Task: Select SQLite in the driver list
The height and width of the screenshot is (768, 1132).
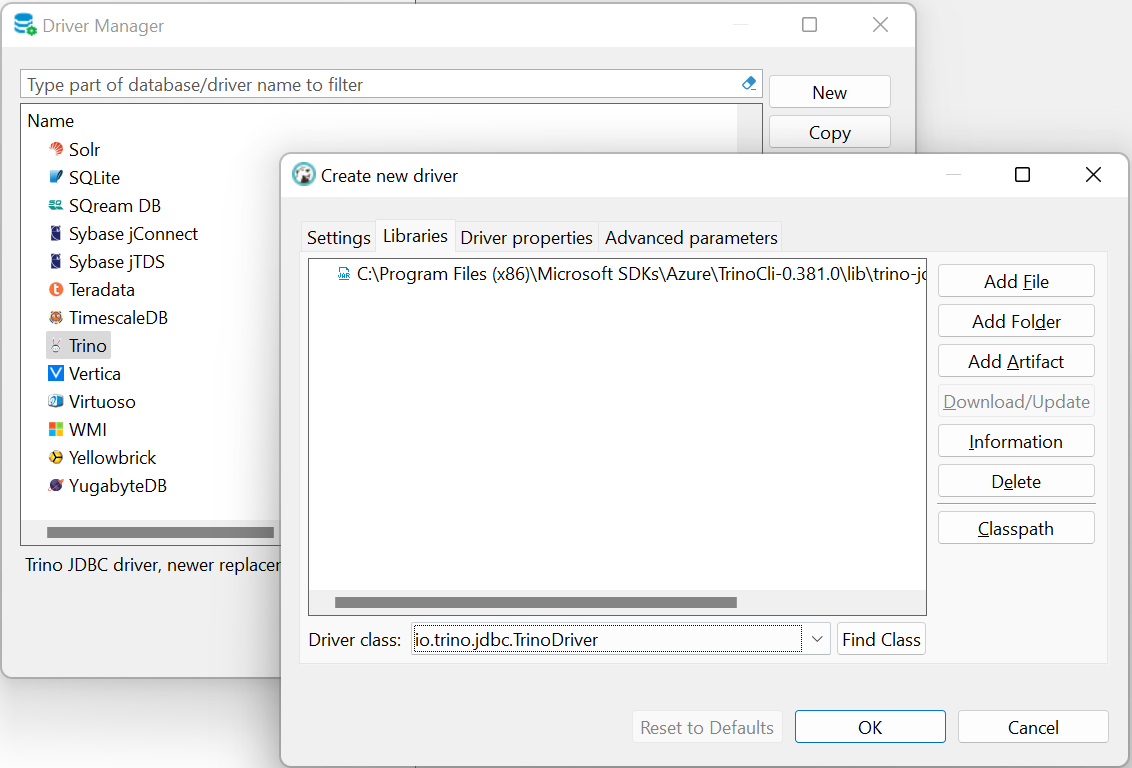Action: click(x=95, y=178)
